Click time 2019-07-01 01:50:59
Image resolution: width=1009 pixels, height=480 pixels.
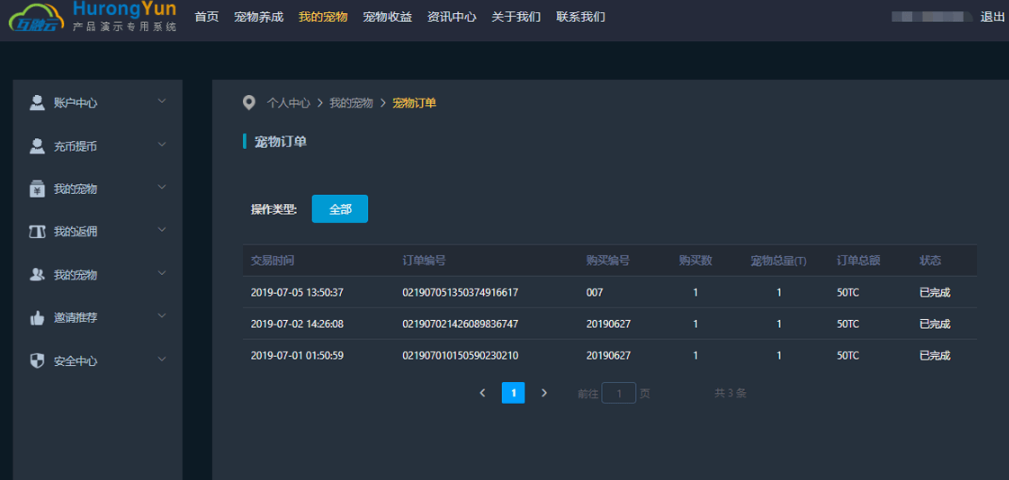pos(297,355)
